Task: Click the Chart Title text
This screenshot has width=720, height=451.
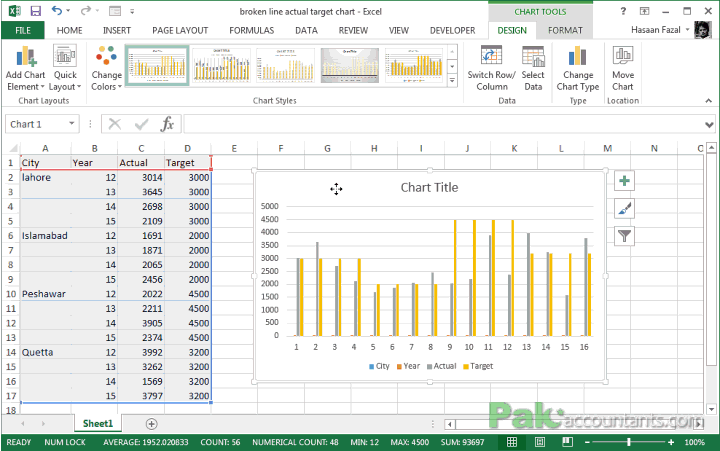Action: (429, 187)
